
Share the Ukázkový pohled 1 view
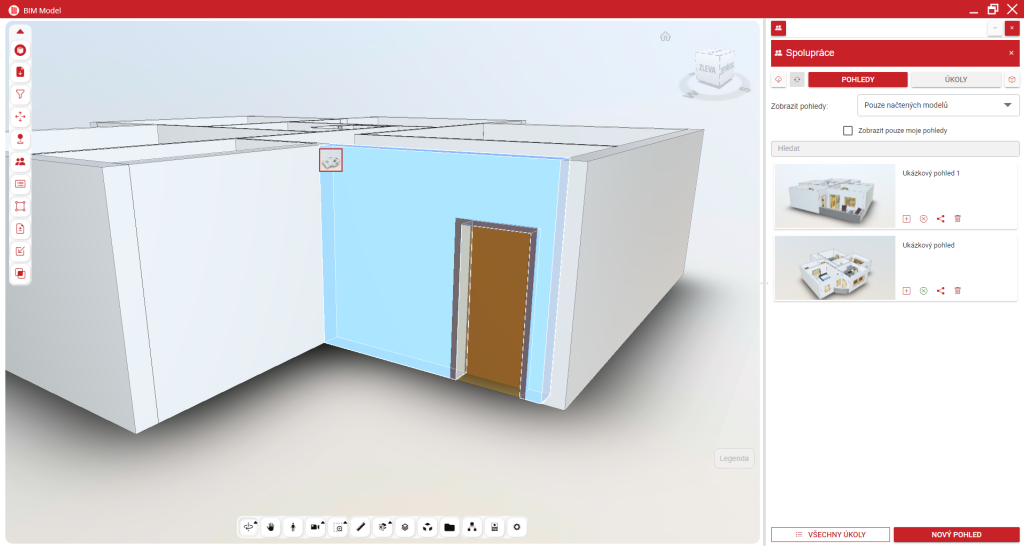coord(940,218)
